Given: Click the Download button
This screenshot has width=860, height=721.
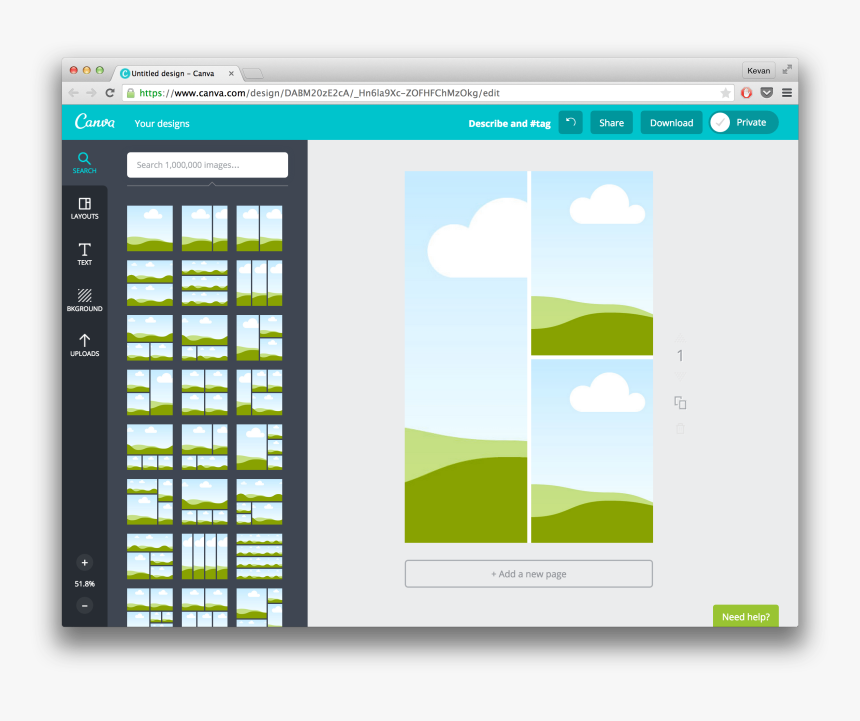Looking at the screenshot, I should [x=670, y=122].
